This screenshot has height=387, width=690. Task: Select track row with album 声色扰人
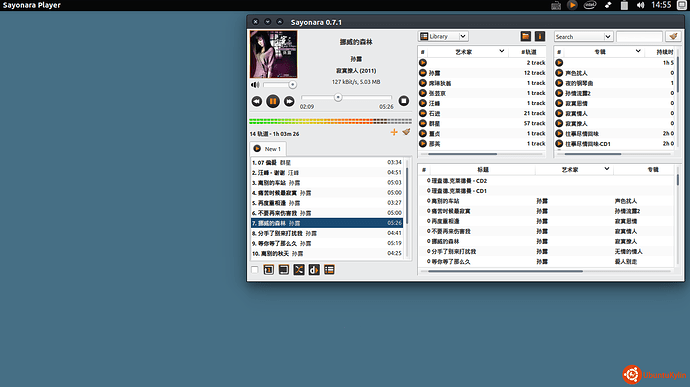coord(547,201)
